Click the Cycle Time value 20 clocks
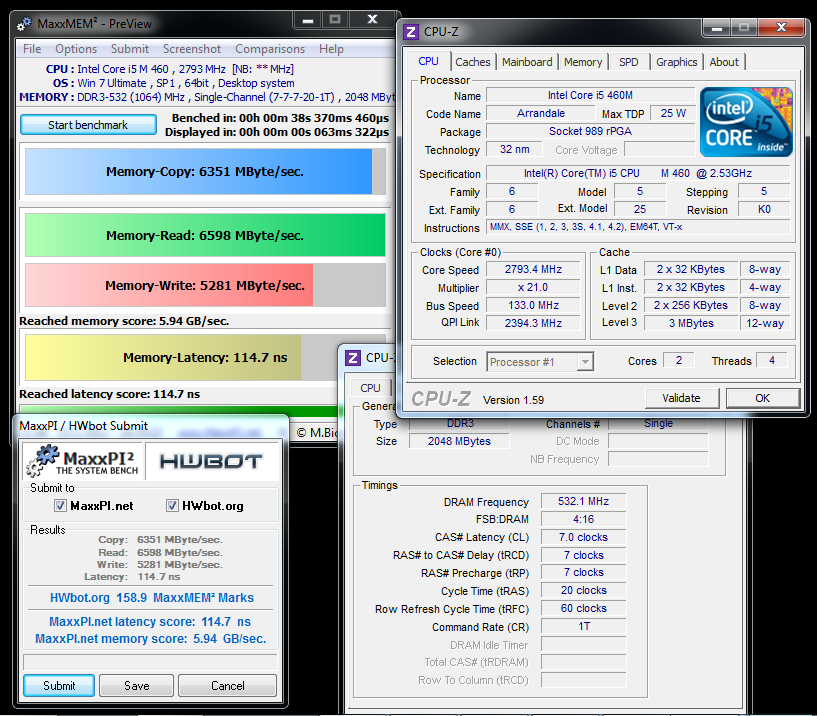 [584, 590]
